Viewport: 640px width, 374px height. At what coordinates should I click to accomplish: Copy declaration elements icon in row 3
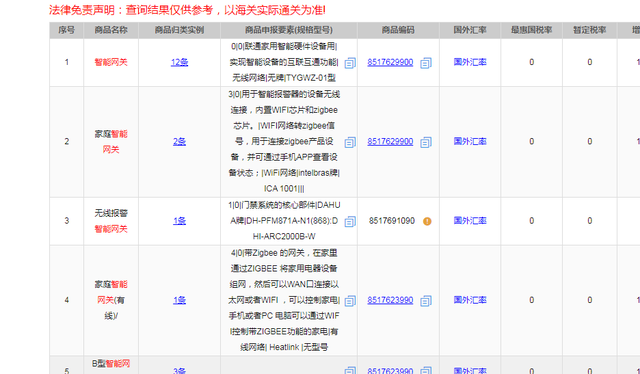pyautogui.click(x=350, y=221)
